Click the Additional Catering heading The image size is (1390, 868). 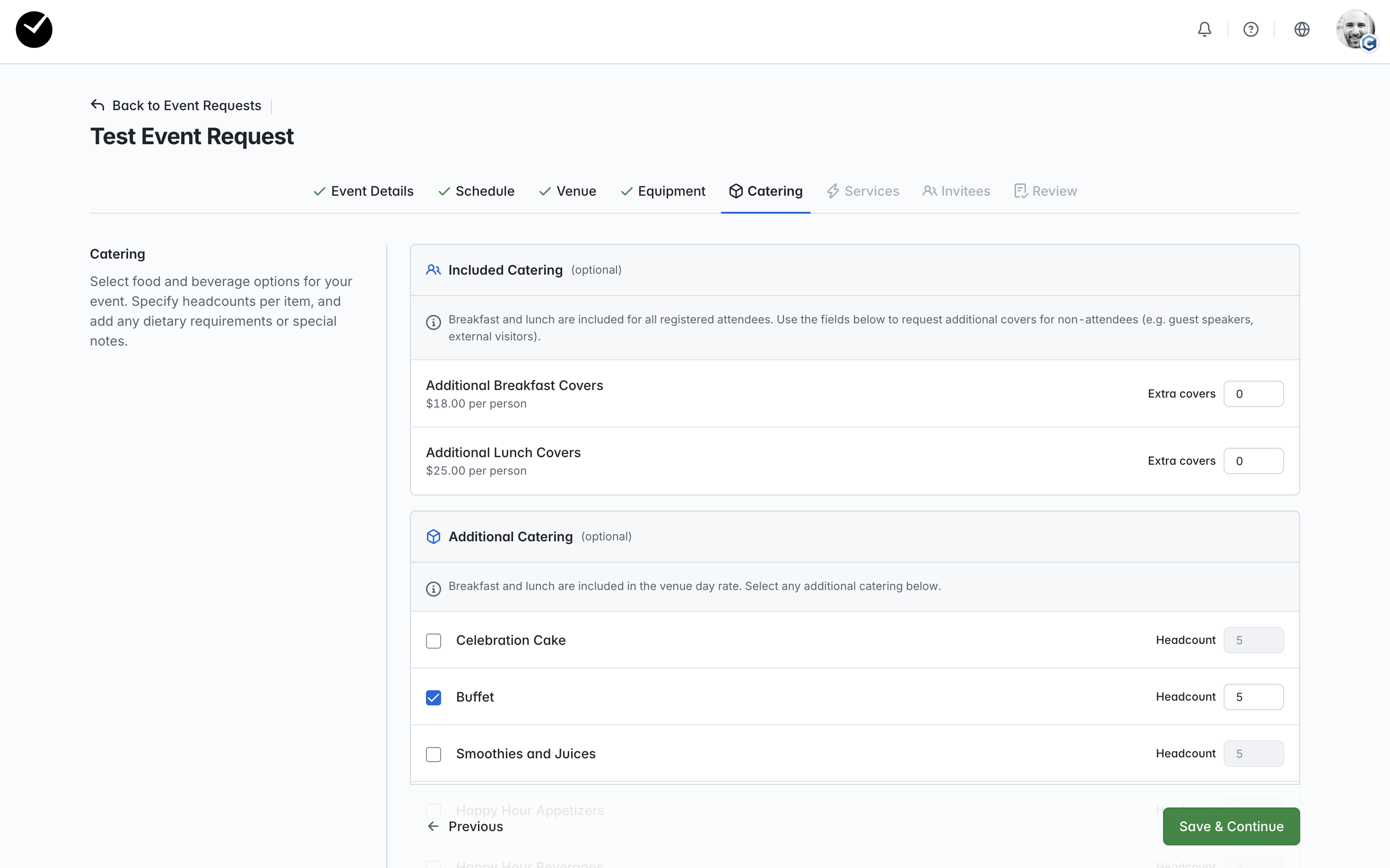(x=511, y=537)
